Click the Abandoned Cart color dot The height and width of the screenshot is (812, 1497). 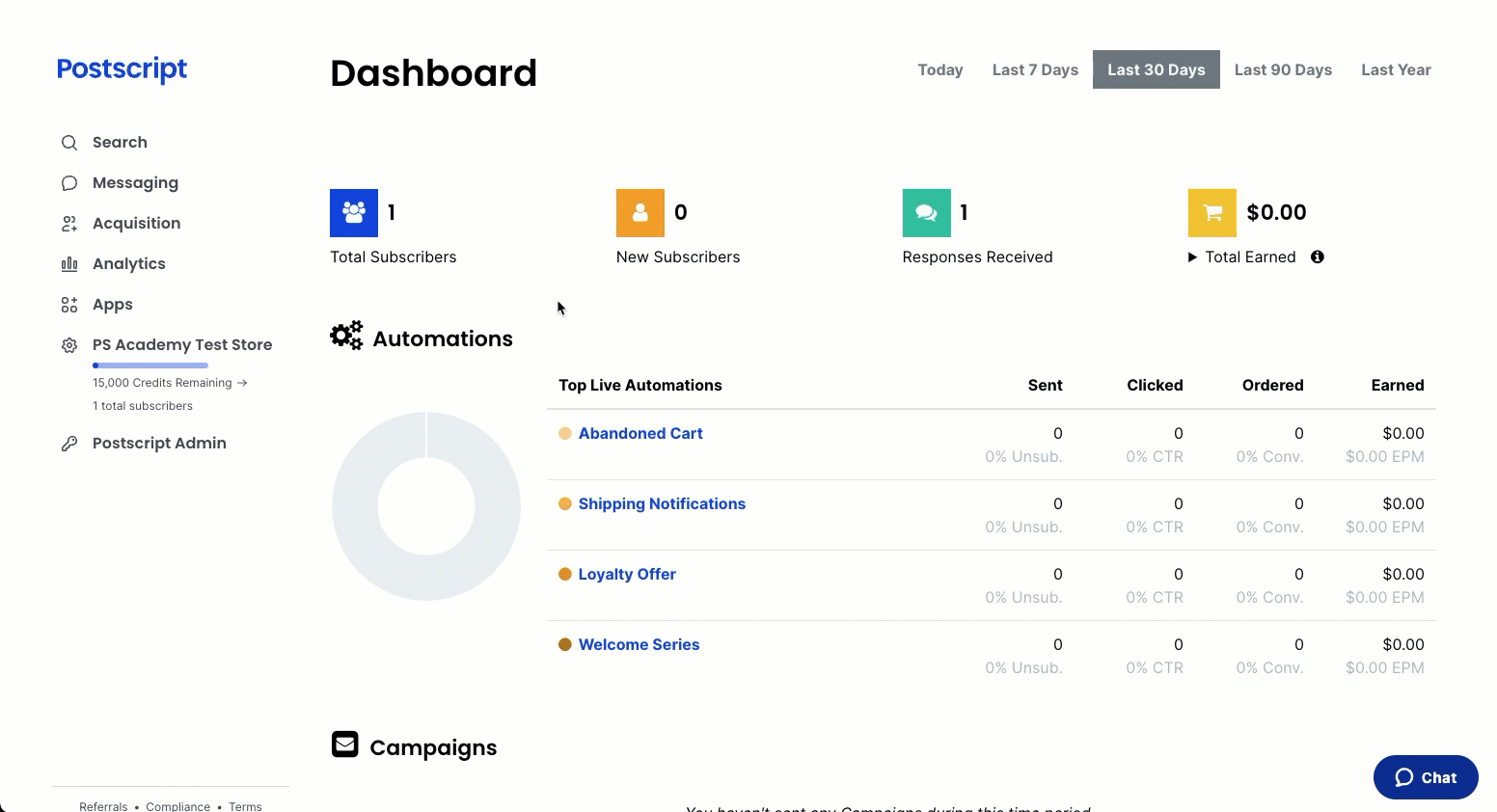tap(565, 434)
